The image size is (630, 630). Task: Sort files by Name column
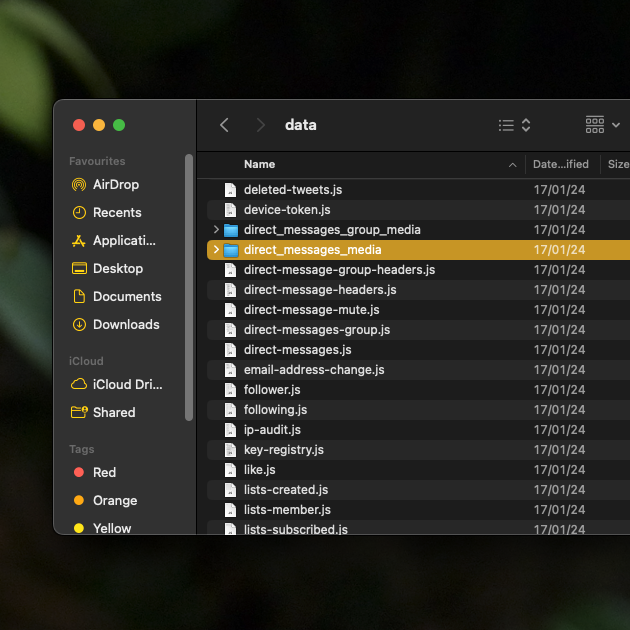[x=260, y=164]
